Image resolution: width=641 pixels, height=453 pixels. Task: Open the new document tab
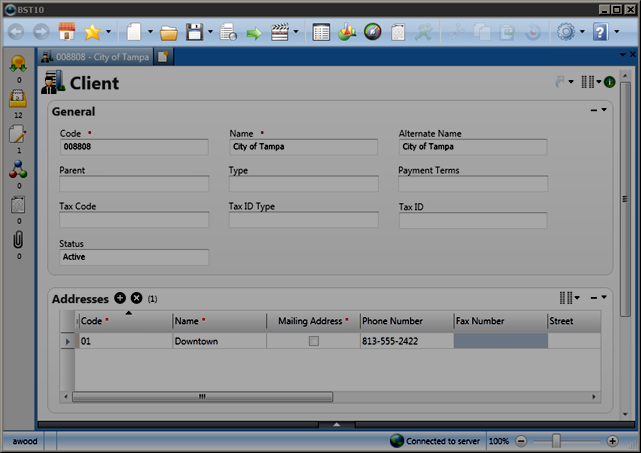click(162, 57)
